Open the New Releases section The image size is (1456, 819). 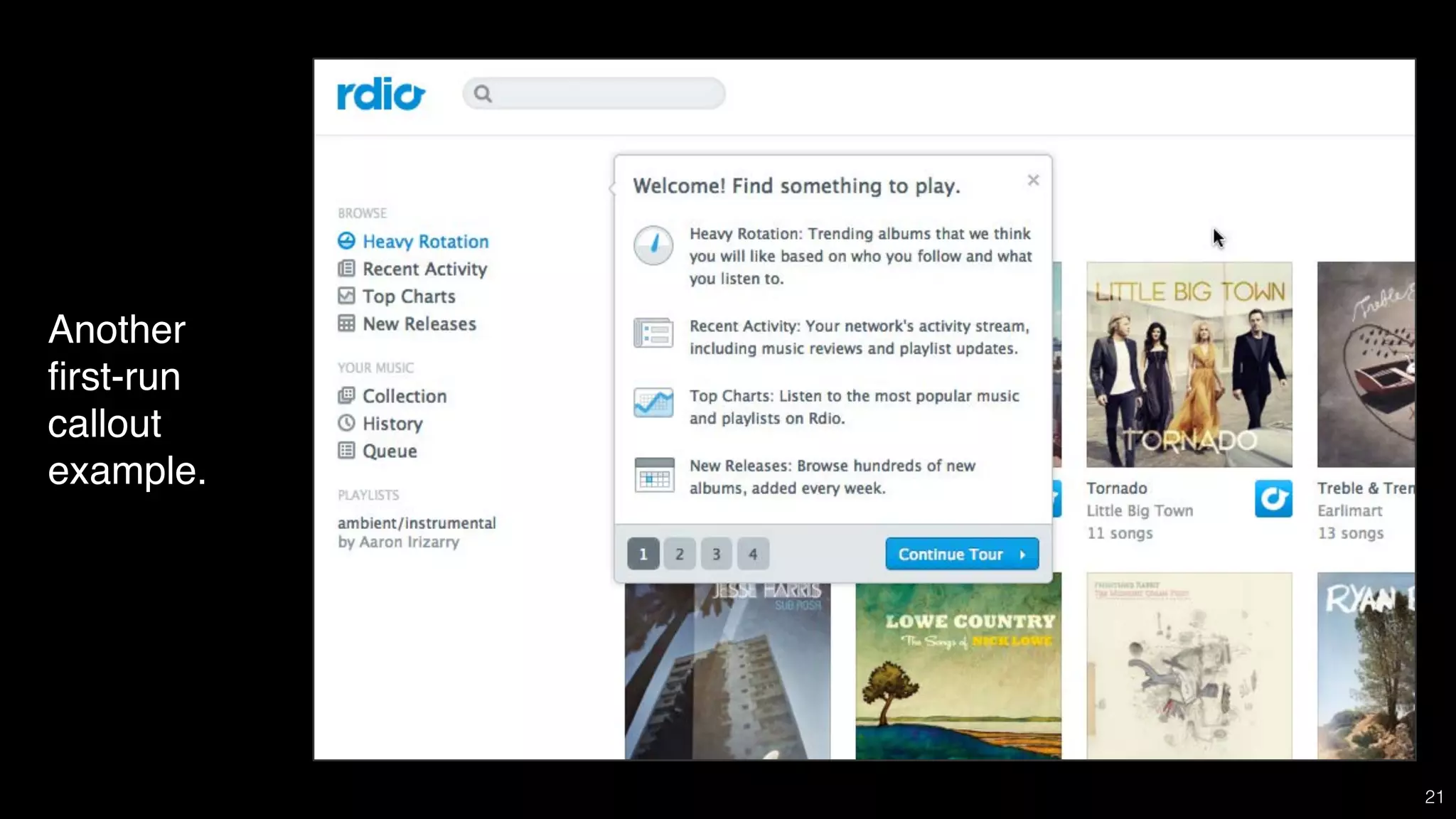click(x=419, y=324)
